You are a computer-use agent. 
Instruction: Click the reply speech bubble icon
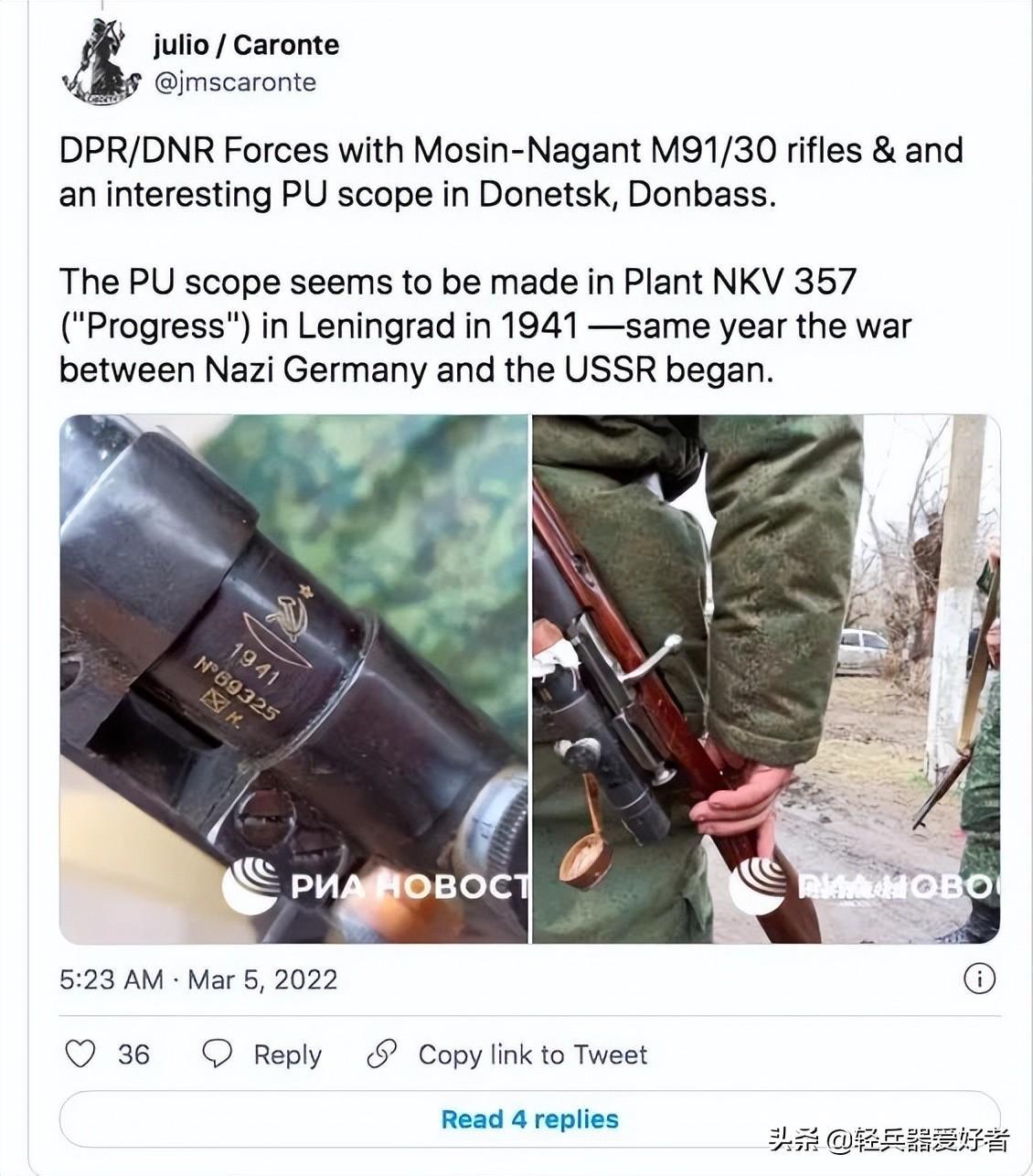(217, 1053)
